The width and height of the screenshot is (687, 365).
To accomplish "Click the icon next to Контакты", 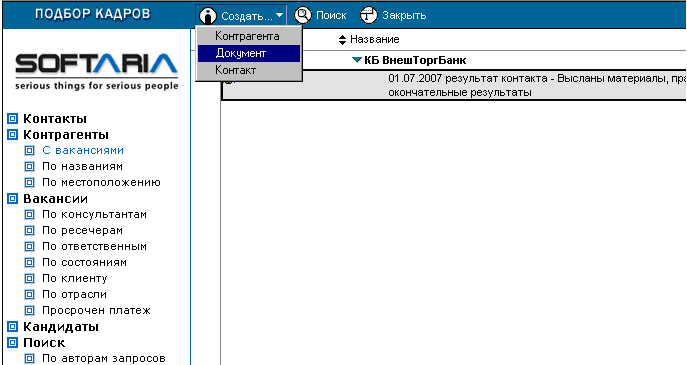I will (x=13, y=119).
